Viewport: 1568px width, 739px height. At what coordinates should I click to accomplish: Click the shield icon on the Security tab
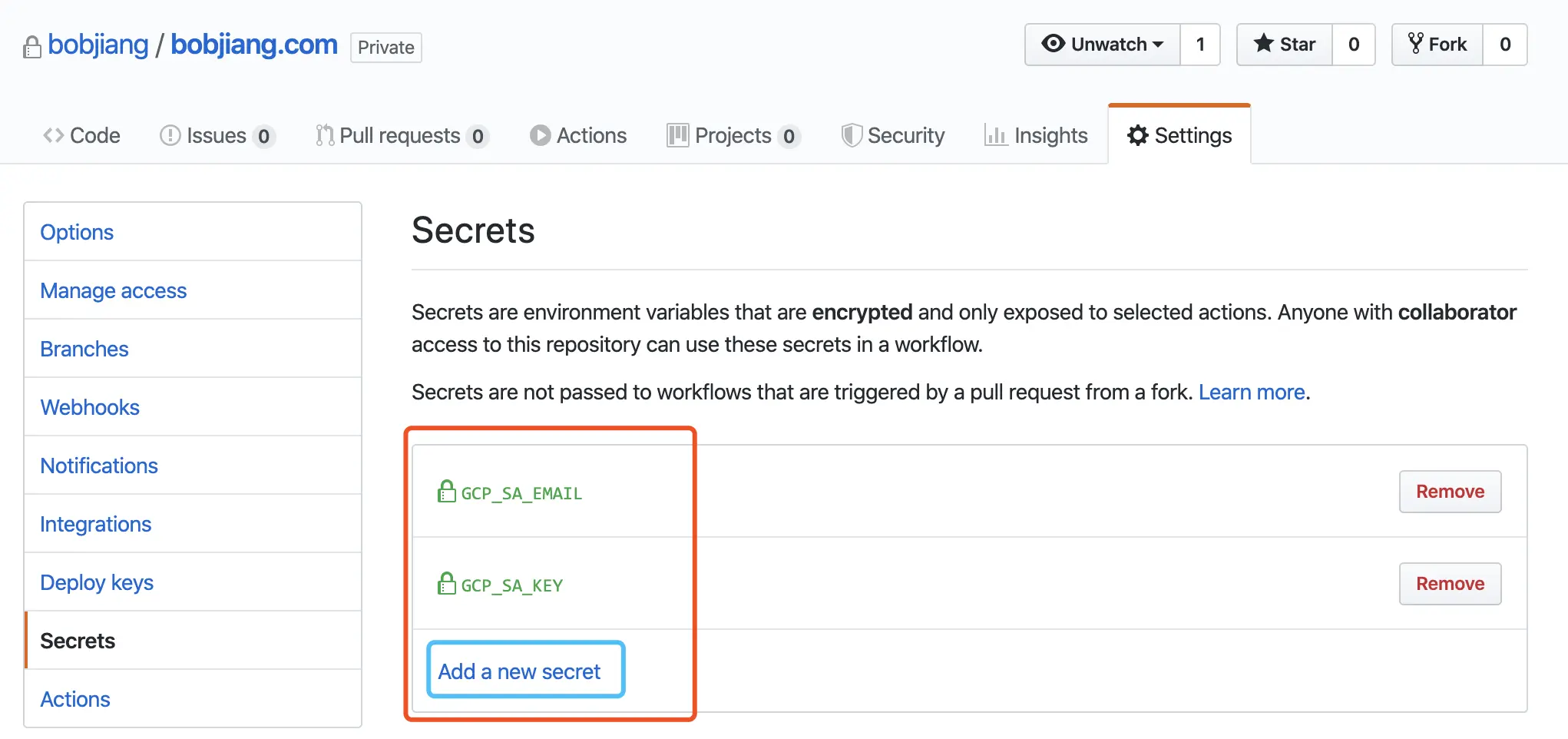[x=852, y=135]
